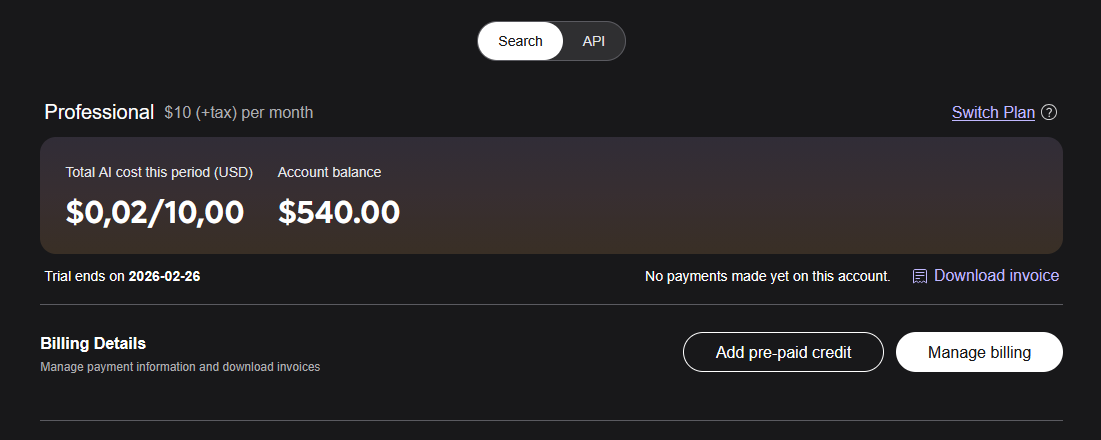Click the Download invoice link text
This screenshot has height=440, width=1101.
click(996, 275)
